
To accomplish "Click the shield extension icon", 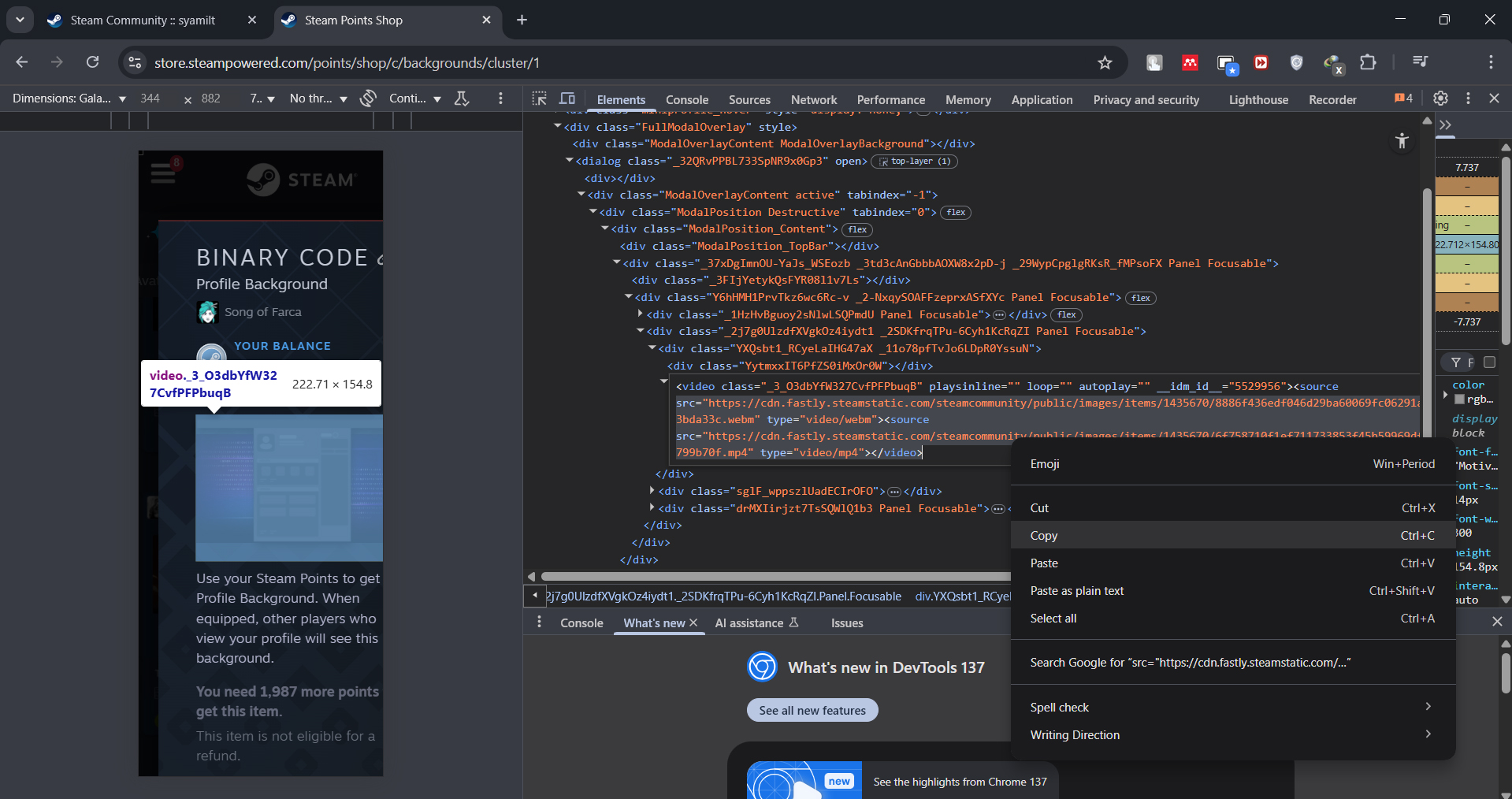I will pyautogui.click(x=1296, y=62).
